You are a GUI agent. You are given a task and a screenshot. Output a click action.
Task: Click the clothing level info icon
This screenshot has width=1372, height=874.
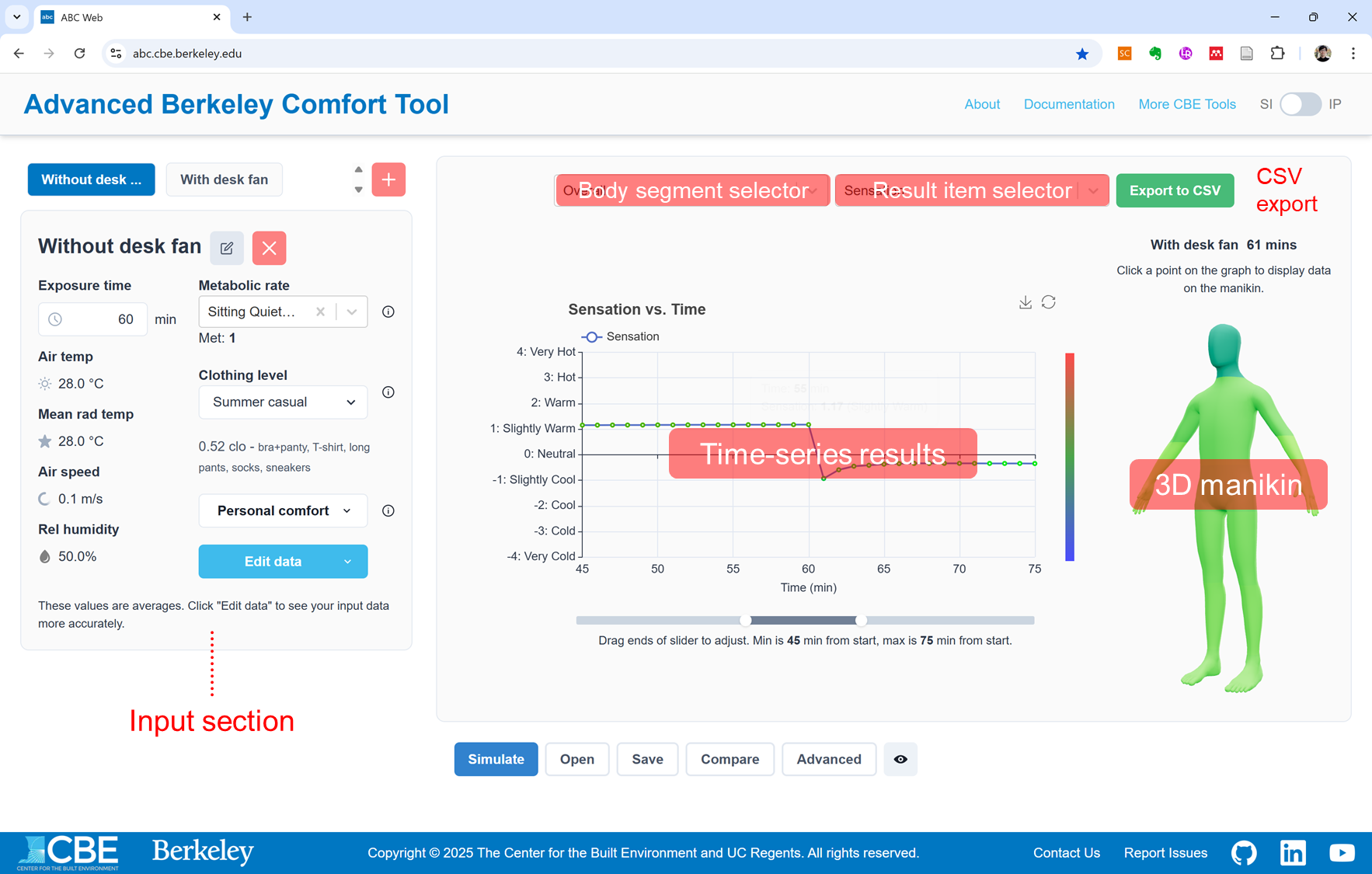click(388, 392)
